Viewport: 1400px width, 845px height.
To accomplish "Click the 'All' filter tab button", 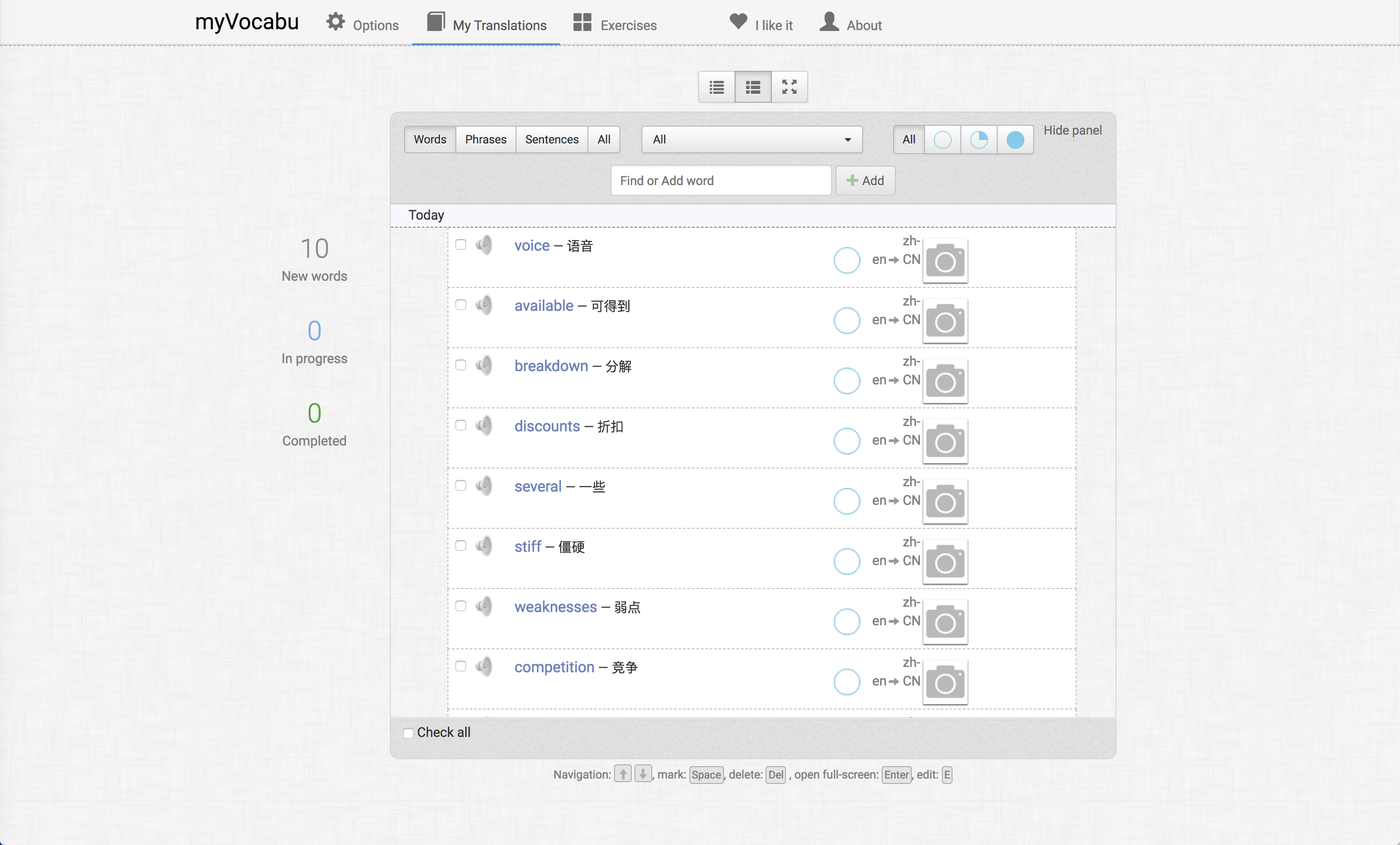I will click(x=603, y=139).
